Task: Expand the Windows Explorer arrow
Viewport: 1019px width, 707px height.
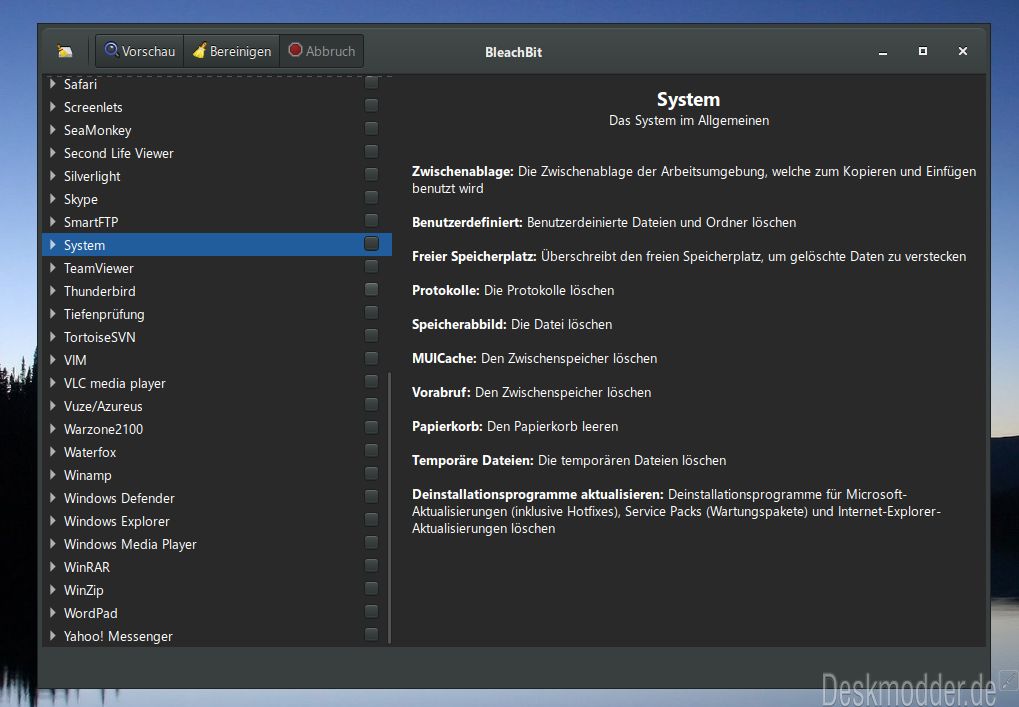Action: click(53, 521)
